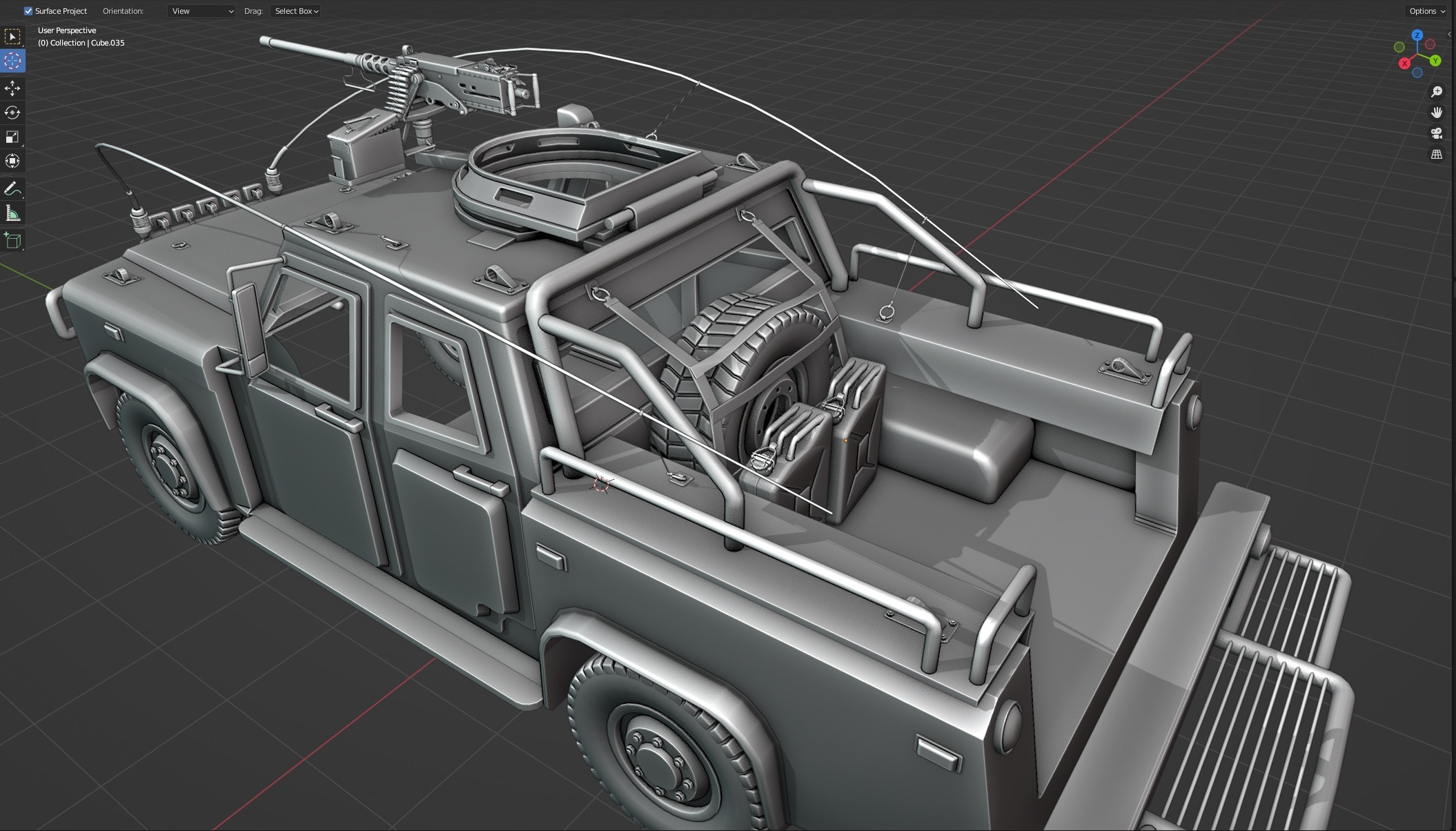This screenshot has height=831, width=1456.
Task: Click the green Y axis on navigation gizmo
Action: [x=1436, y=61]
